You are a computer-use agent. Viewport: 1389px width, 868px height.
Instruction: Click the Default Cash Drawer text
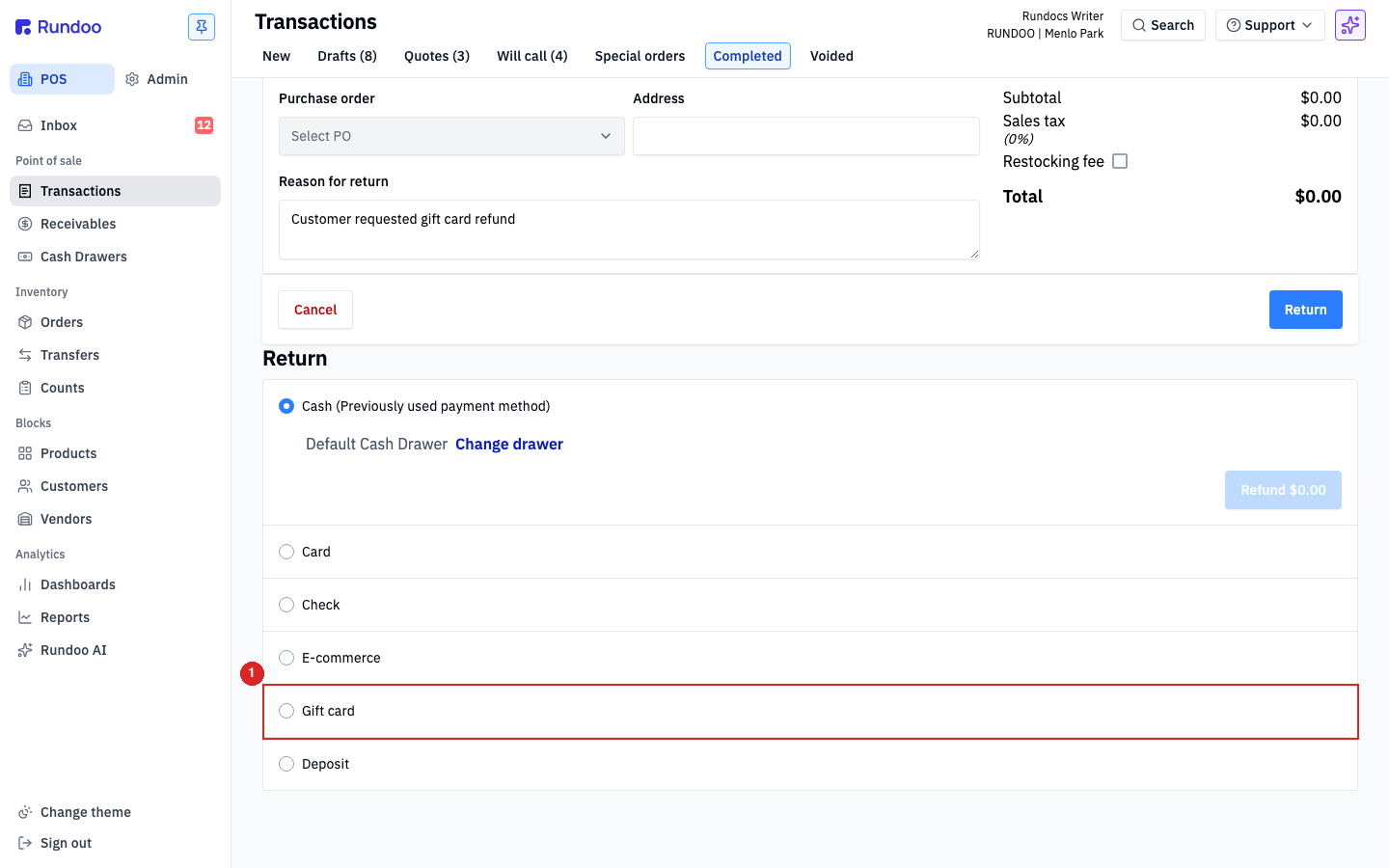pyautogui.click(x=376, y=444)
